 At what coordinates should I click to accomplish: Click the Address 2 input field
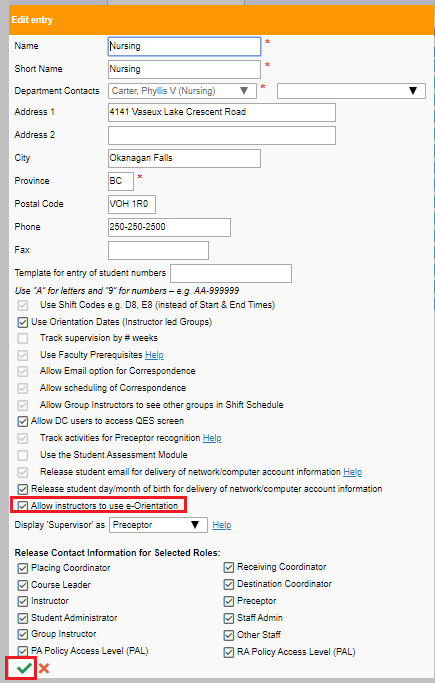tap(222, 135)
